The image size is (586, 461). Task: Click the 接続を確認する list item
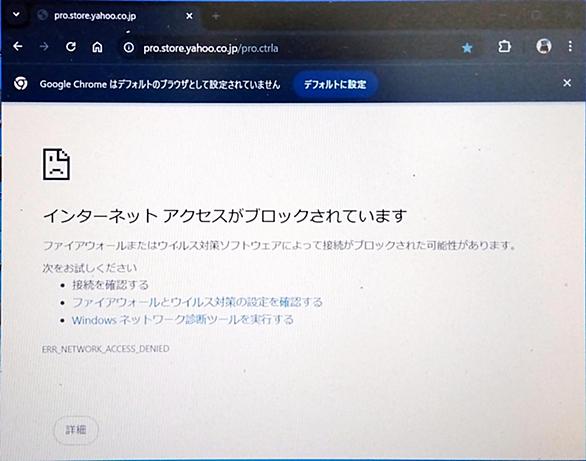pyautogui.click(x=111, y=285)
